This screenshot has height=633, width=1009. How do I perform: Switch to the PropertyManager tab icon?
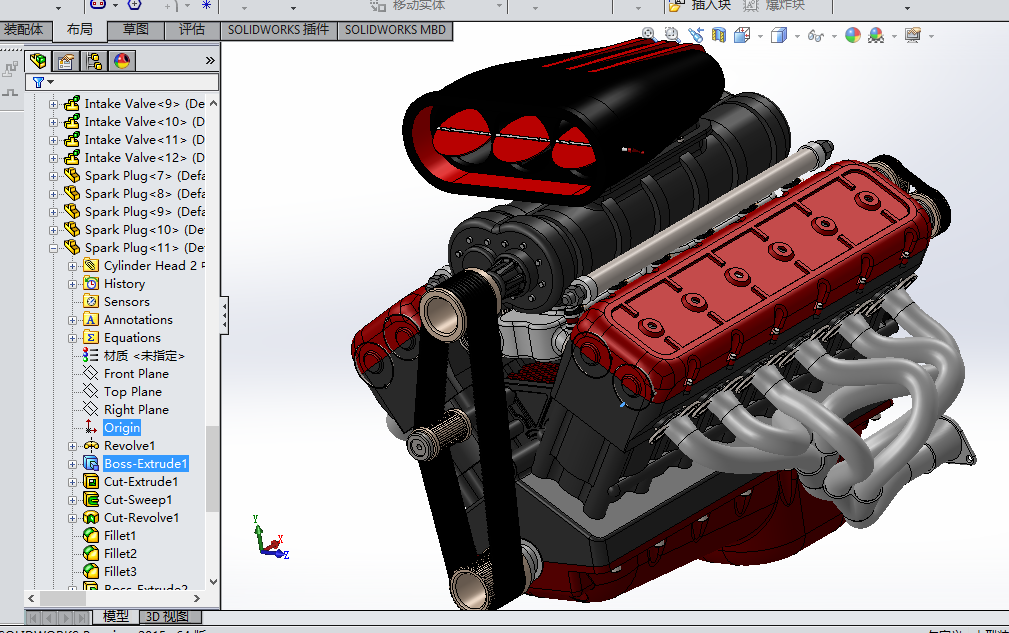coord(66,61)
